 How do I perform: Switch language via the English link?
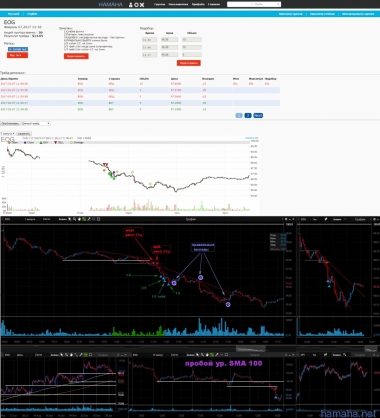tap(32, 14)
